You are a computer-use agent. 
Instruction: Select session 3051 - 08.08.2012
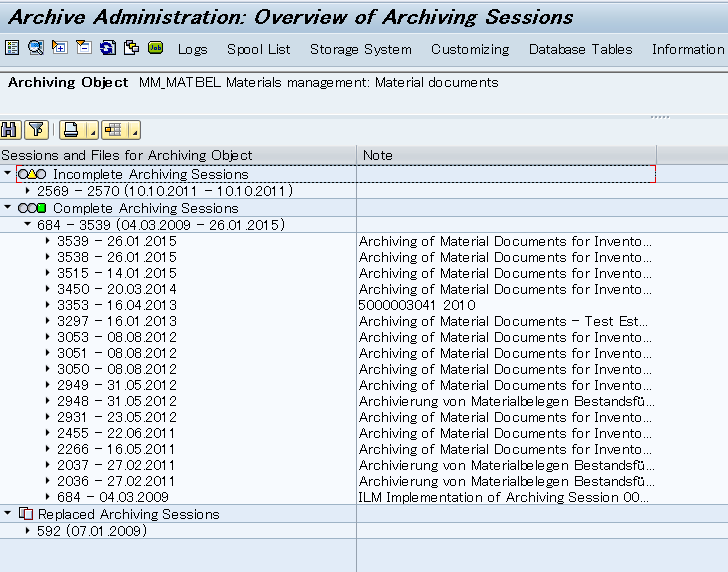coord(117,353)
